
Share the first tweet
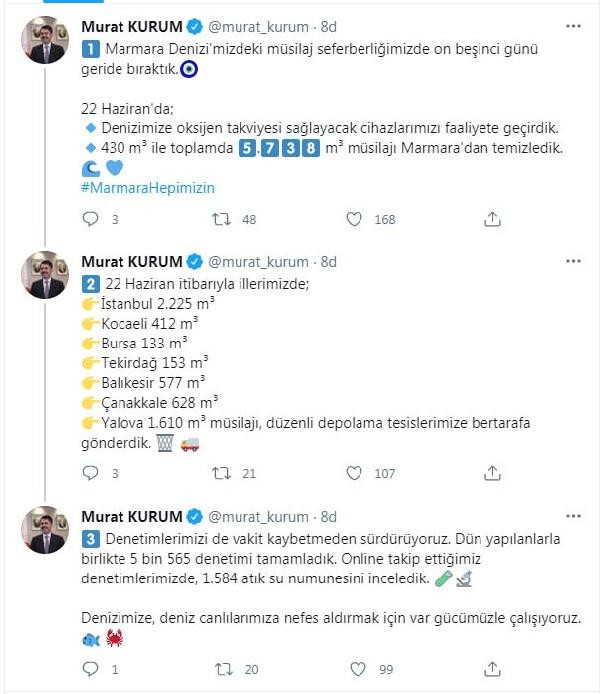point(492,219)
